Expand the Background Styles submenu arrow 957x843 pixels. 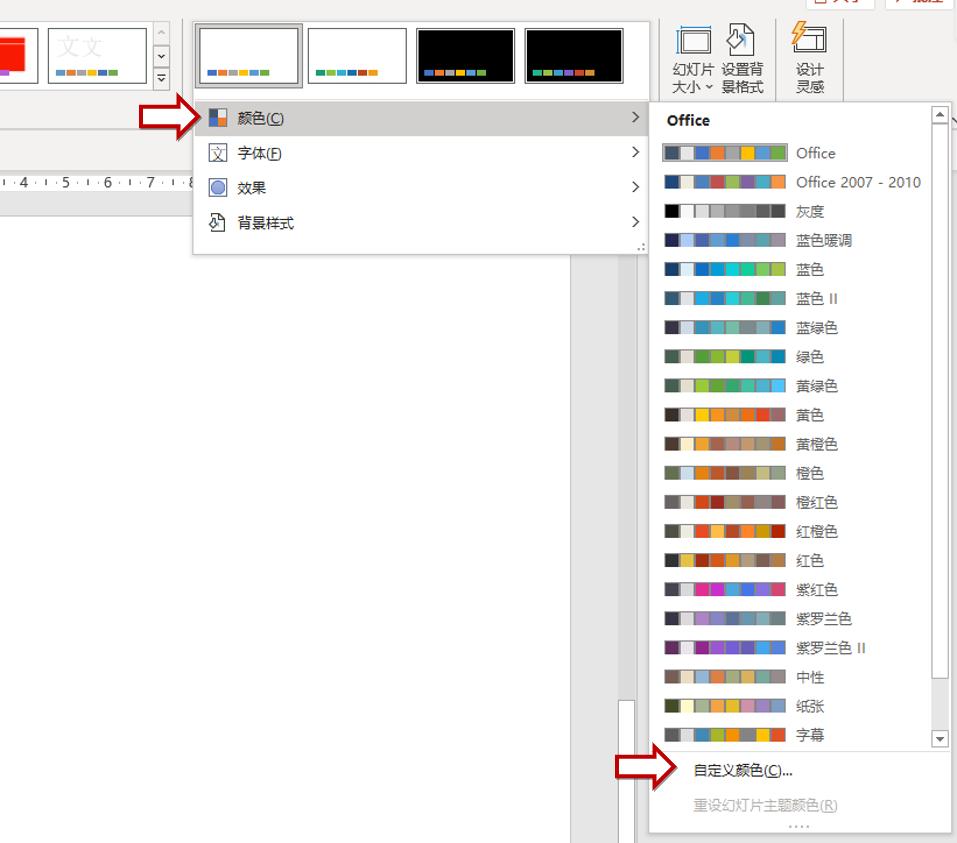(635, 223)
